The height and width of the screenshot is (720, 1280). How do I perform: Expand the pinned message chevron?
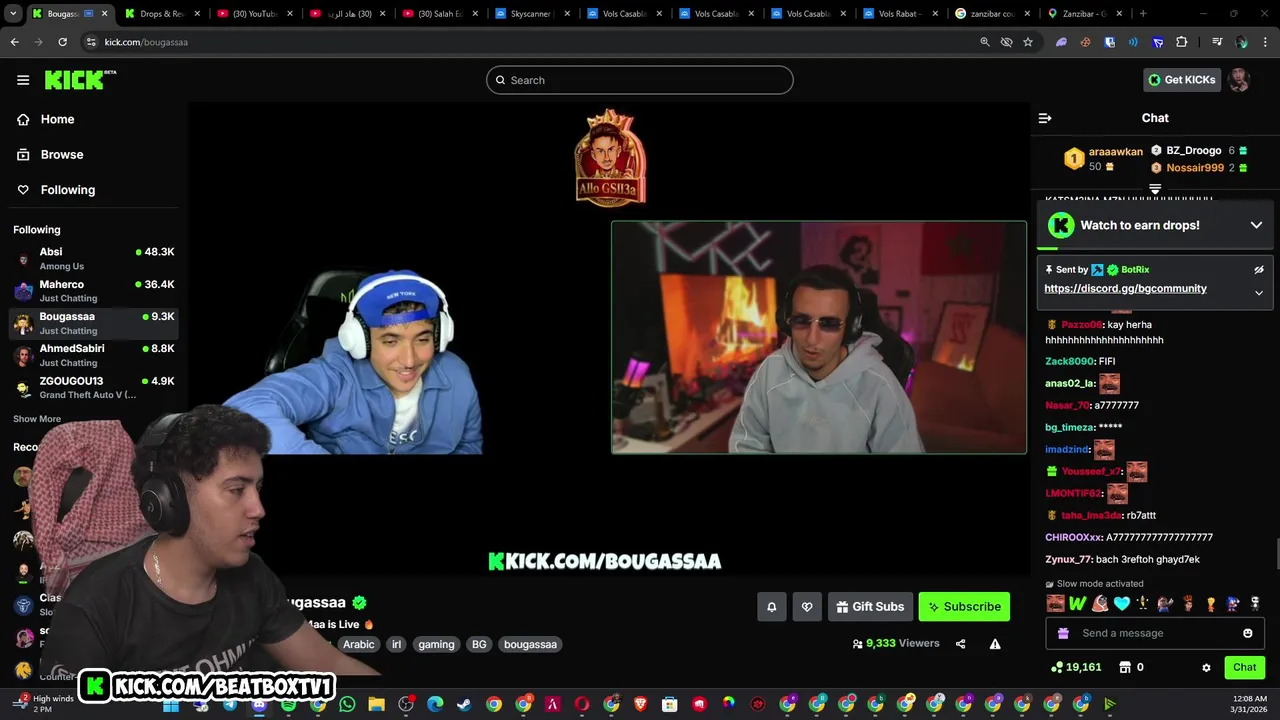[1259, 293]
